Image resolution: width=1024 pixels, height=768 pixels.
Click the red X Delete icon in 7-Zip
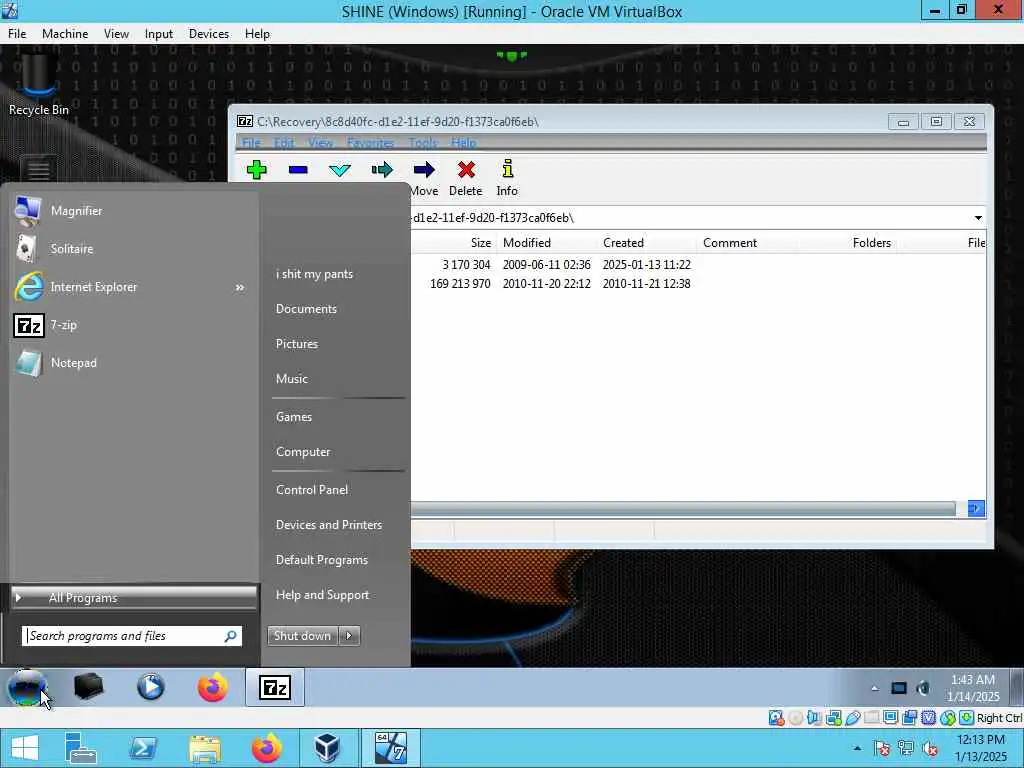466,170
